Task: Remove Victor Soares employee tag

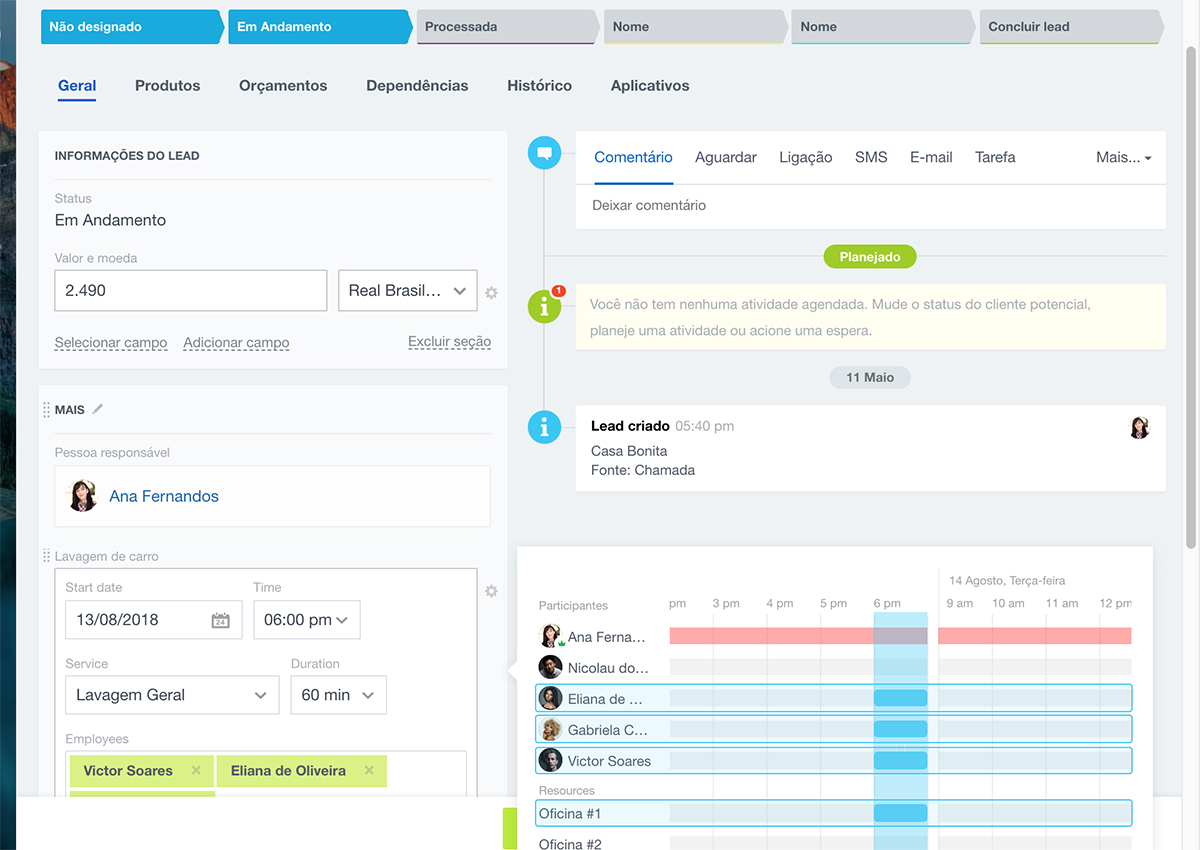Action: click(x=196, y=771)
